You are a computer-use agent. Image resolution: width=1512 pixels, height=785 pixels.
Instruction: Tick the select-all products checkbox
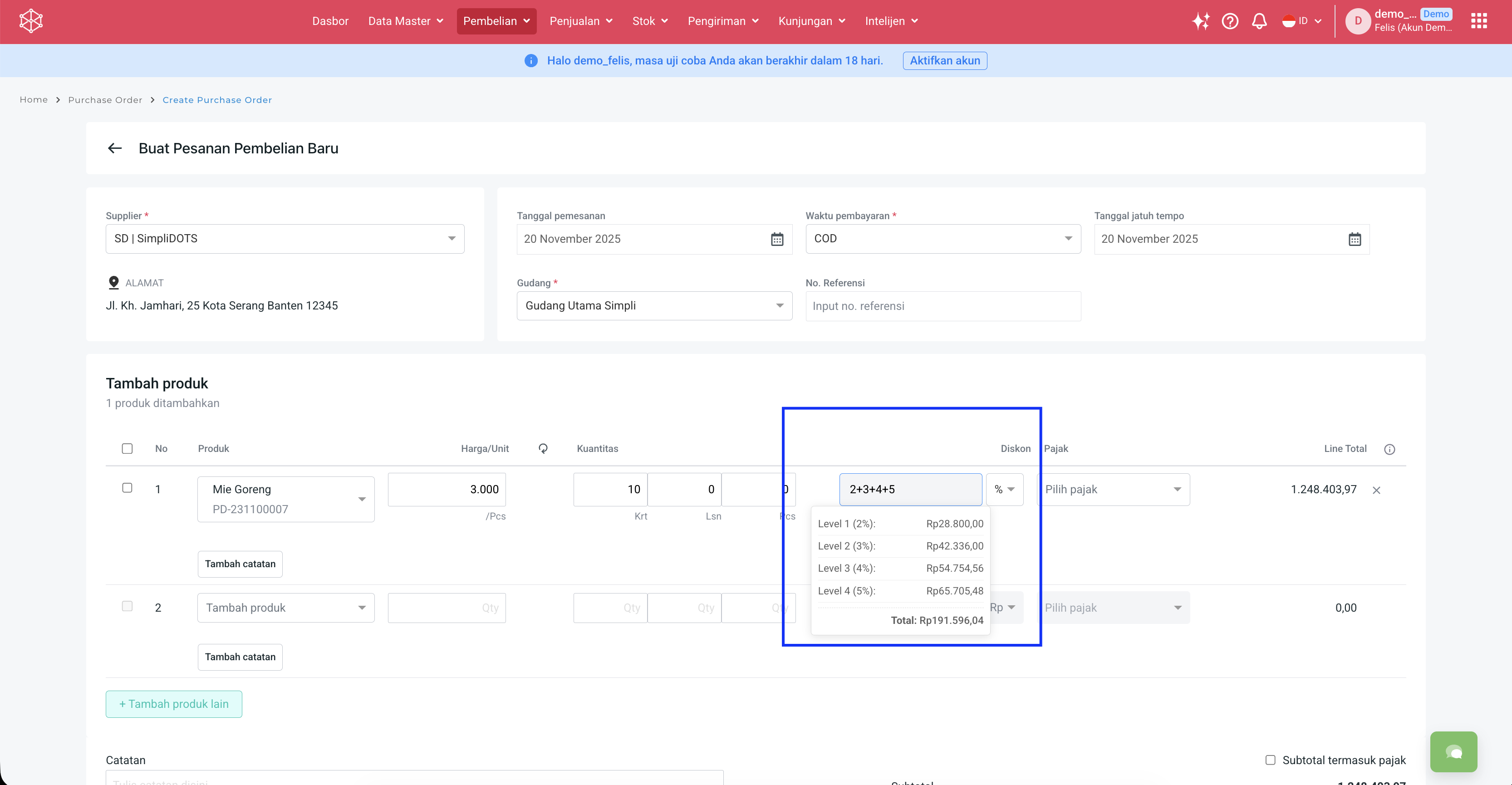128,449
